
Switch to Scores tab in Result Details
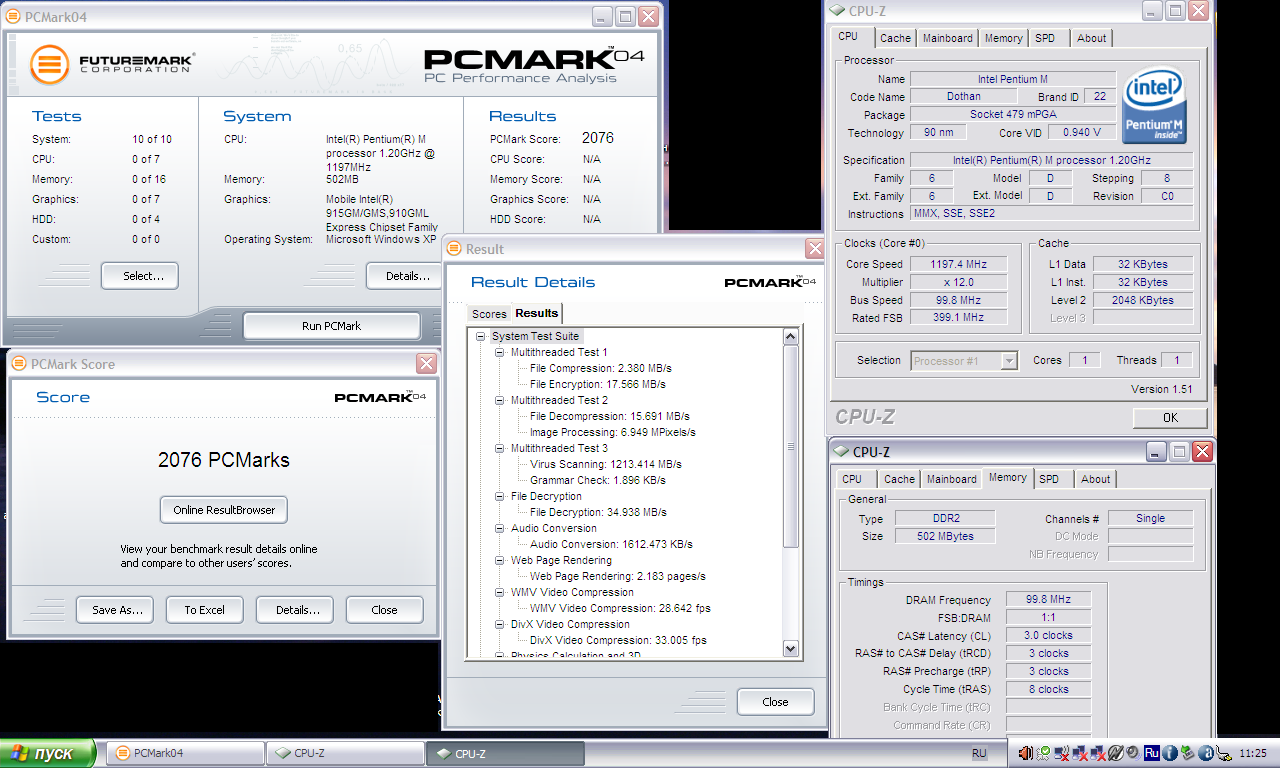pos(489,314)
